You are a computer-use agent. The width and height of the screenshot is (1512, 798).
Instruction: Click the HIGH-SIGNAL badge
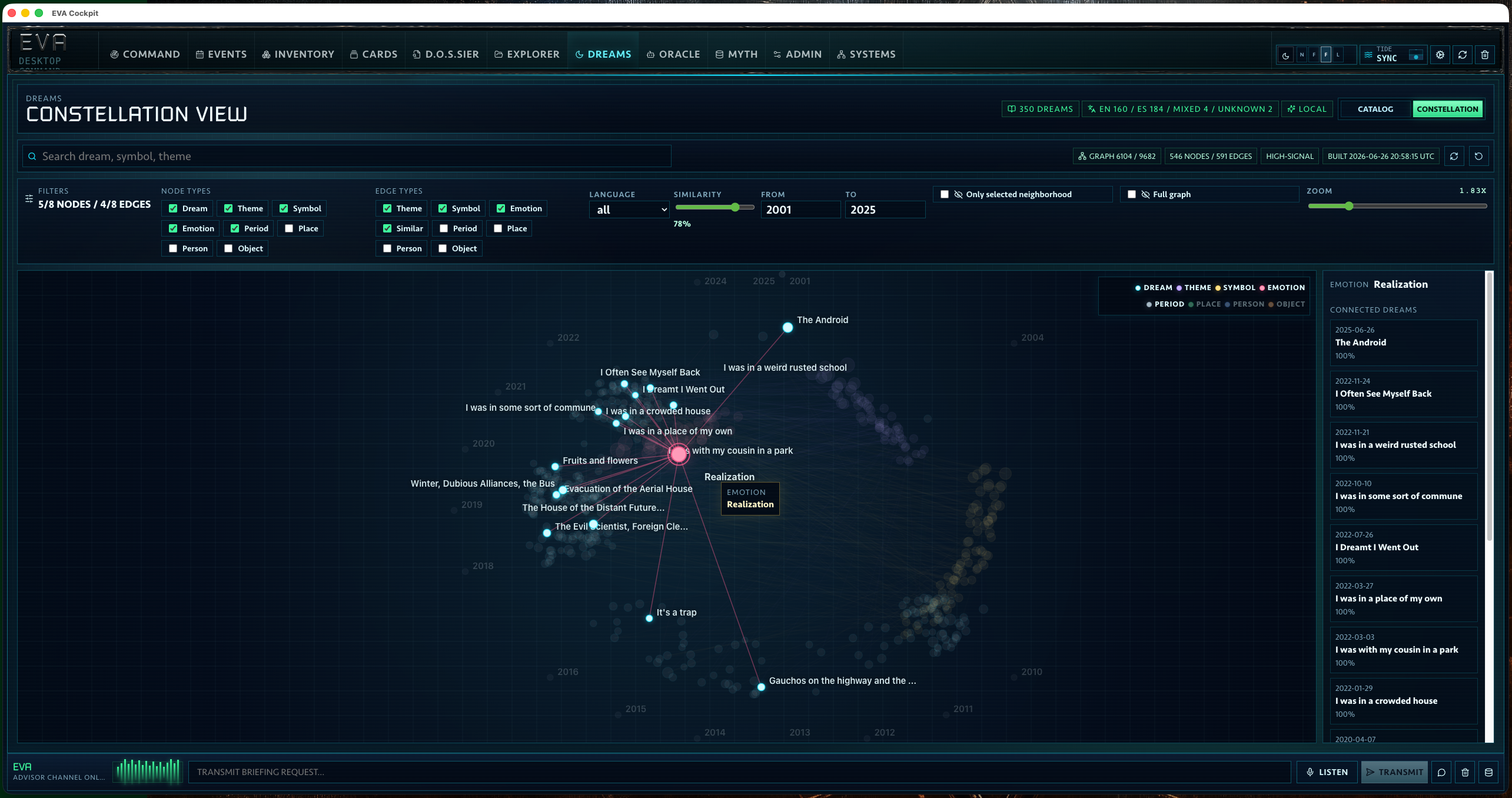[x=1290, y=156]
